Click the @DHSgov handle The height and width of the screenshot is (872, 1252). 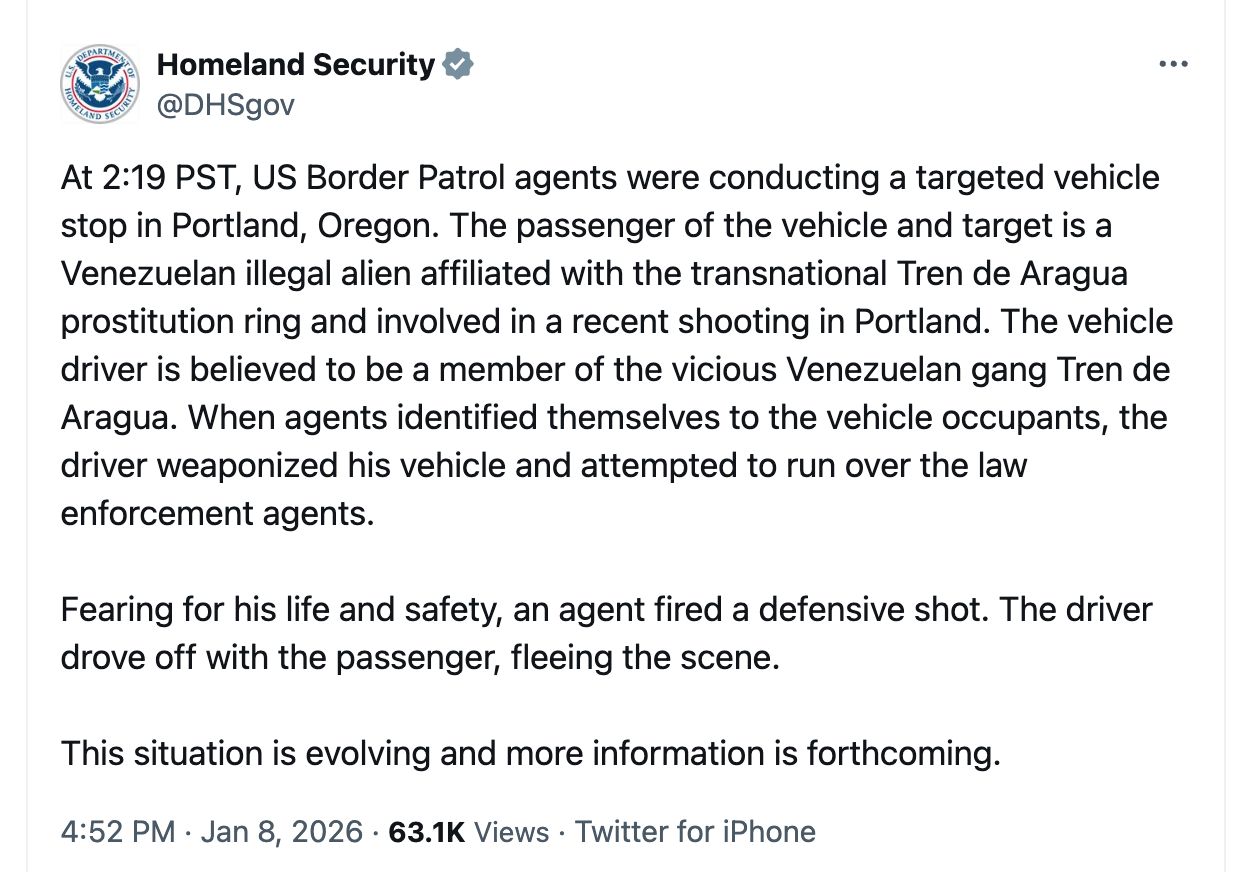(x=226, y=104)
